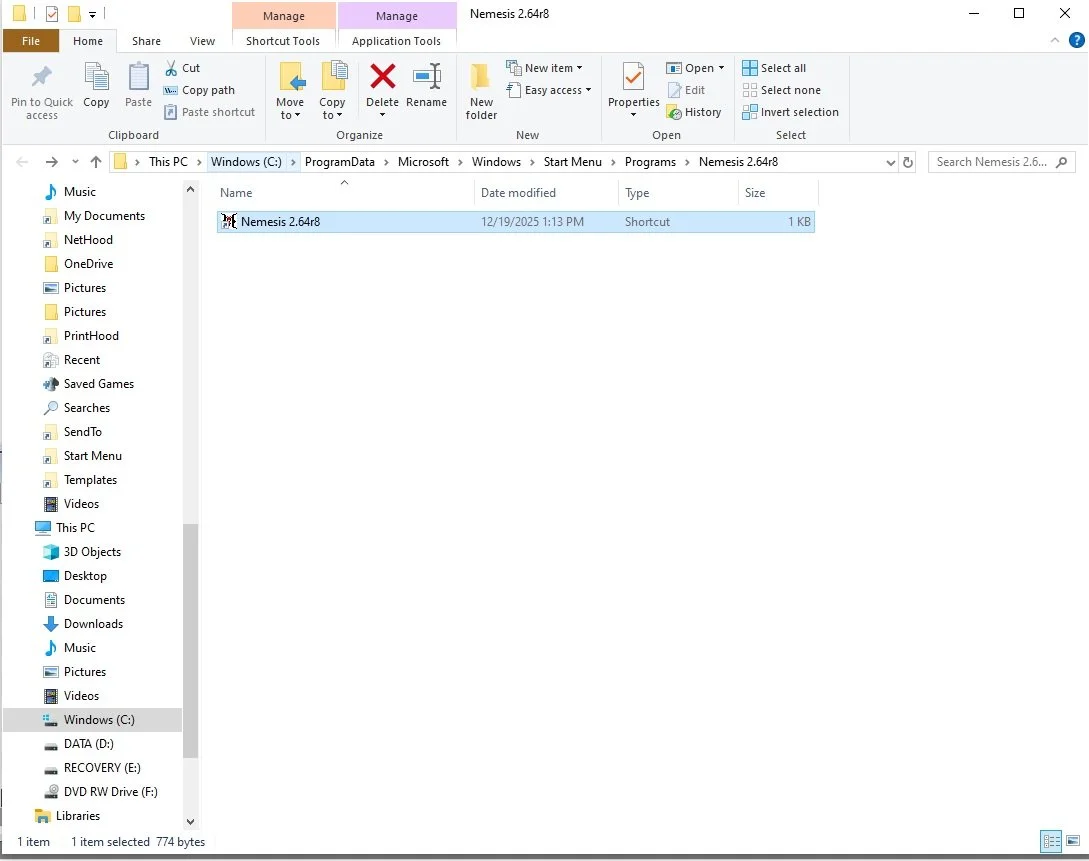Open the Application Tools tab

pyautogui.click(x=397, y=41)
